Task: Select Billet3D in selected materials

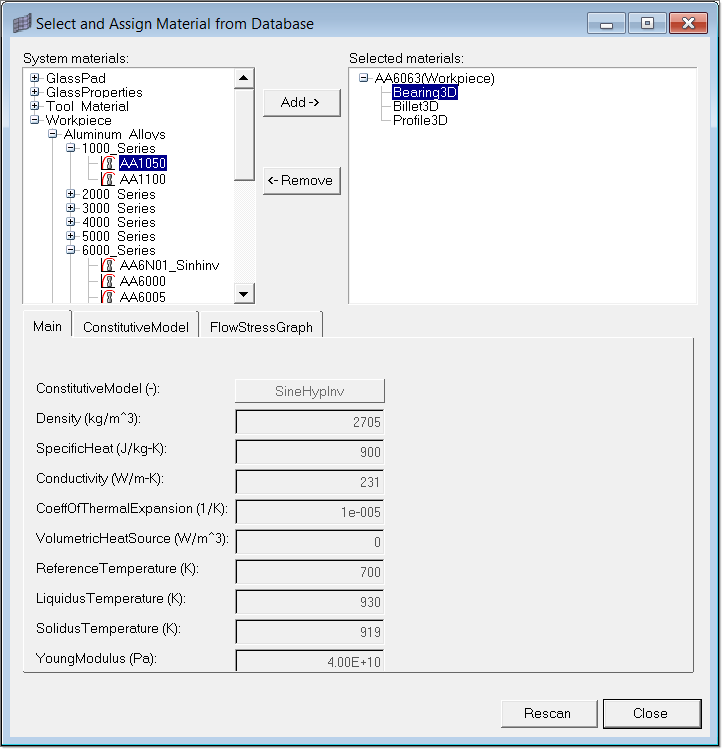Action: (415, 106)
